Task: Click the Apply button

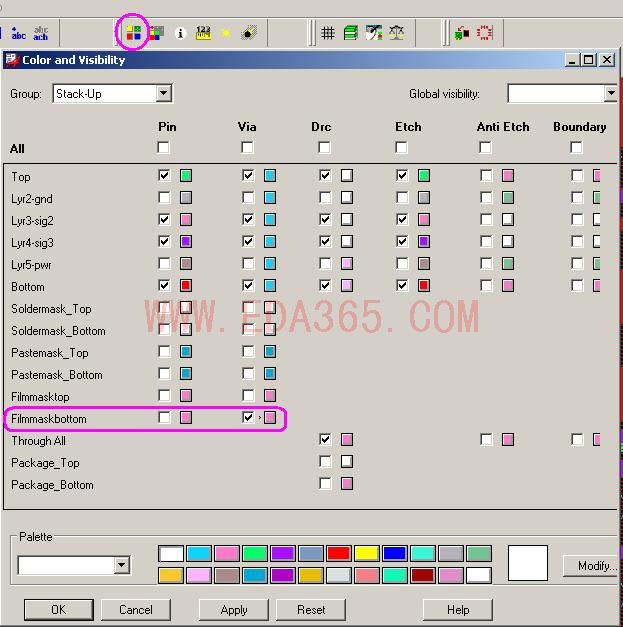Action: (234, 609)
